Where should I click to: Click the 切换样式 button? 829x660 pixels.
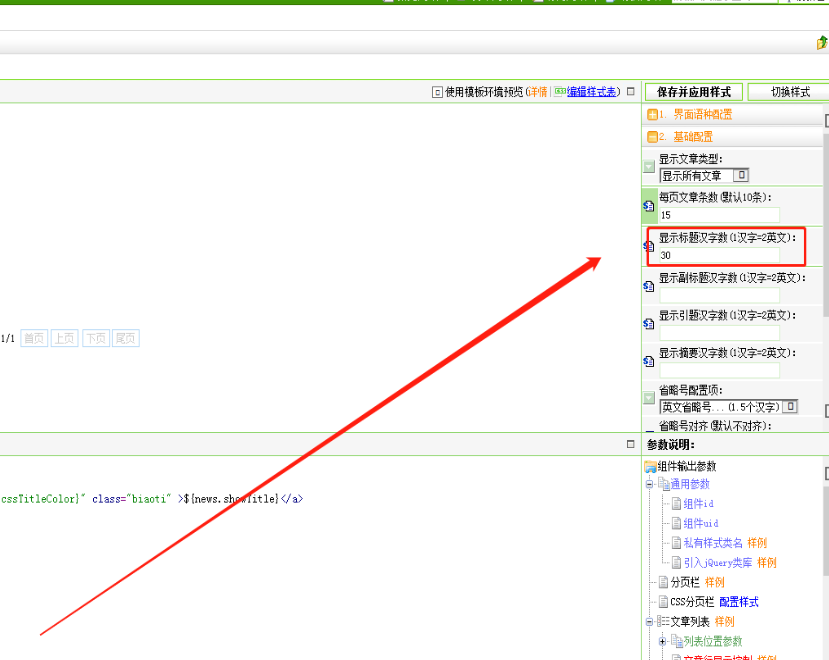pos(789,92)
